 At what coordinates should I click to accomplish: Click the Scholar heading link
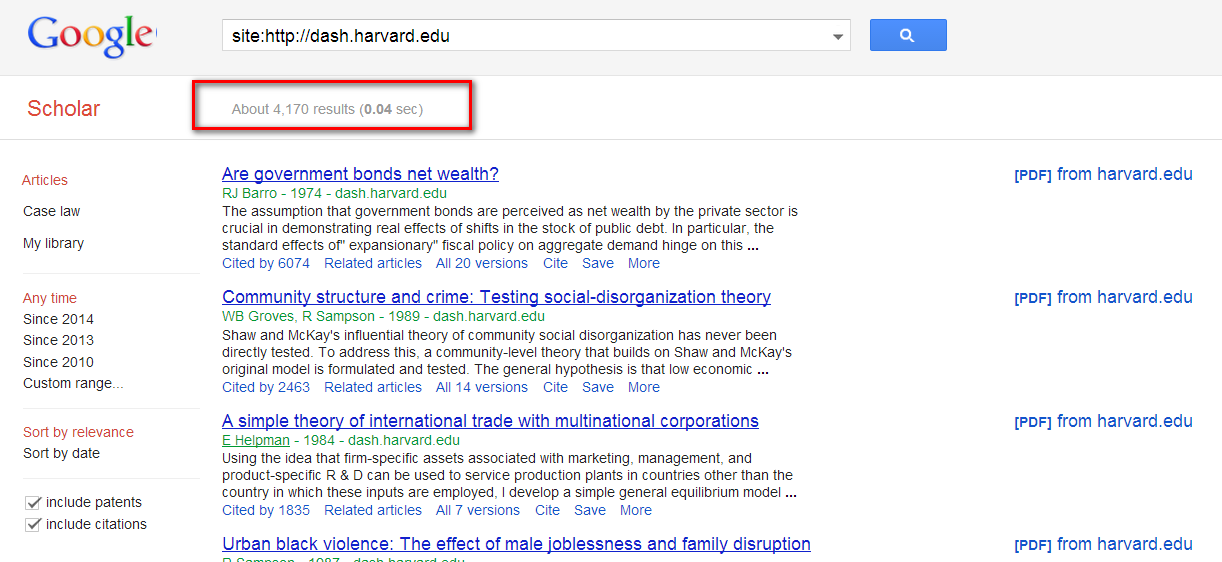coord(64,109)
